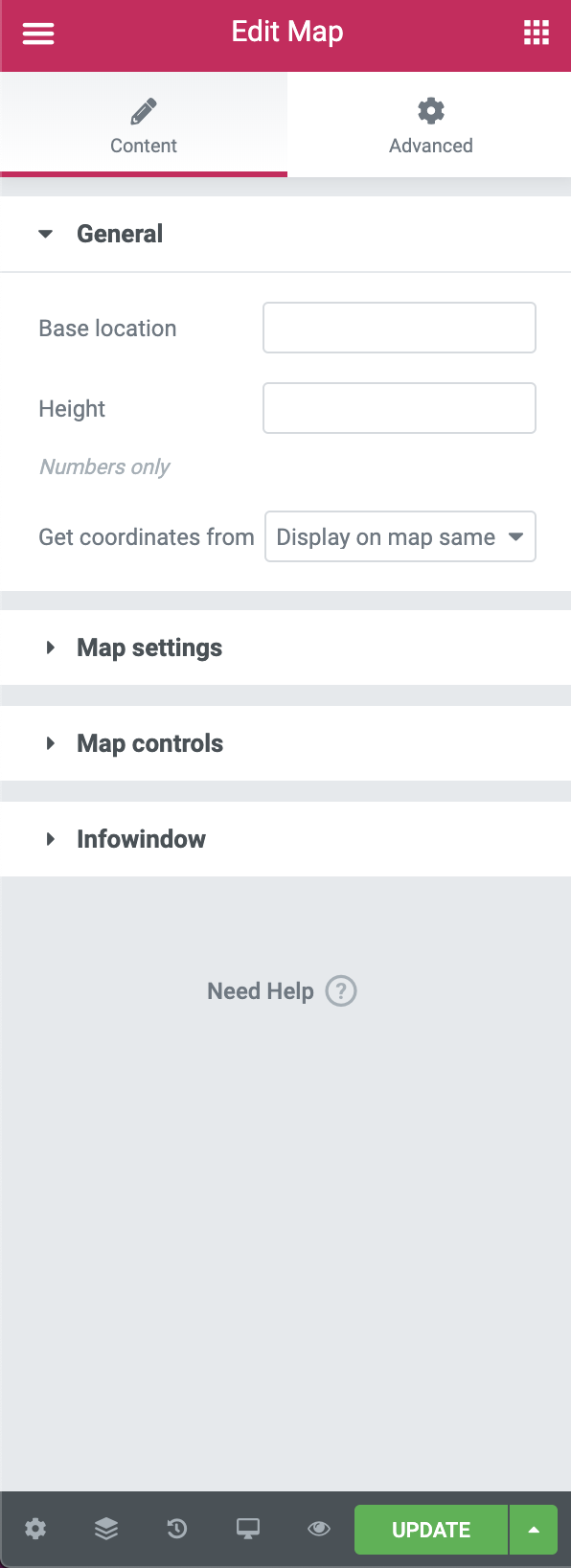571x1568 pixels.
Task: Click the preview eye icon
Action: (x=318, y=1530)
